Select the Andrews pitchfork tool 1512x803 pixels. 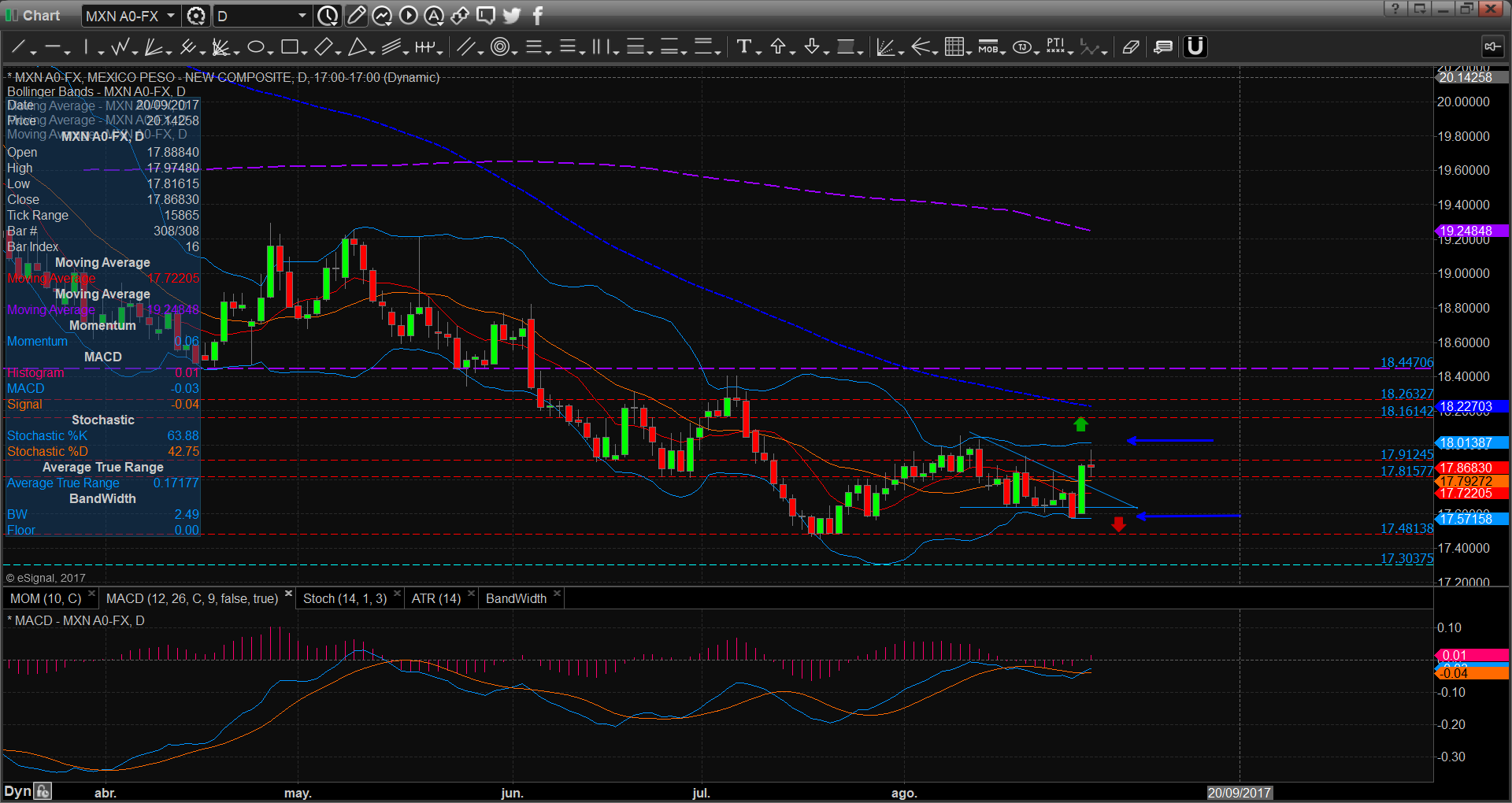pos(187,47)
